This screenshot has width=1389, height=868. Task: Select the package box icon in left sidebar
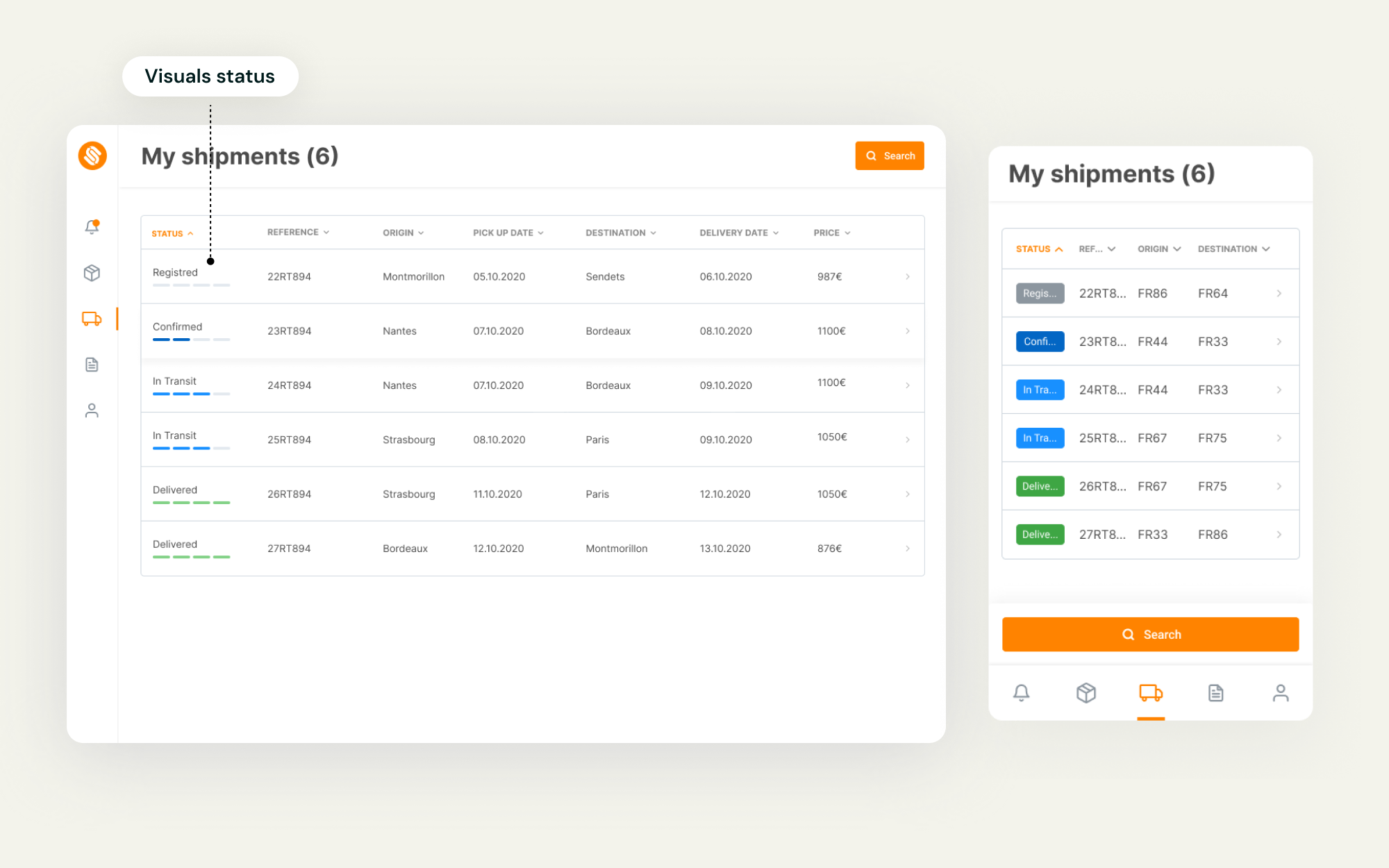pyautogui.click(x=92, y=273)
